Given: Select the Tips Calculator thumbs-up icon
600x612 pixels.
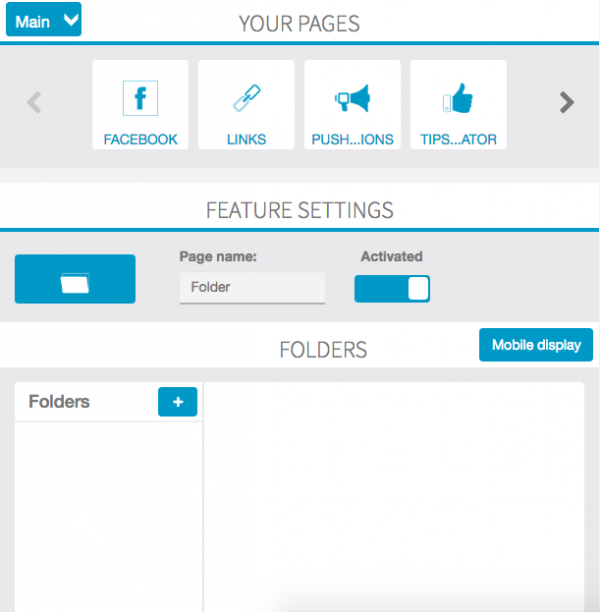Looking at the screenshot, I should click(458, 98).
